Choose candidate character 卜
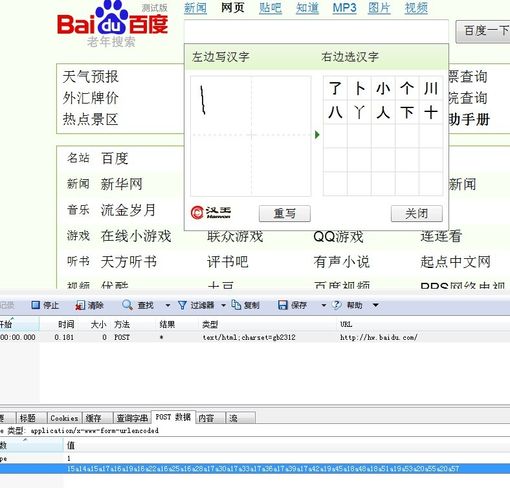The height and width of the screenshot is (488, 510). (359, 89)
